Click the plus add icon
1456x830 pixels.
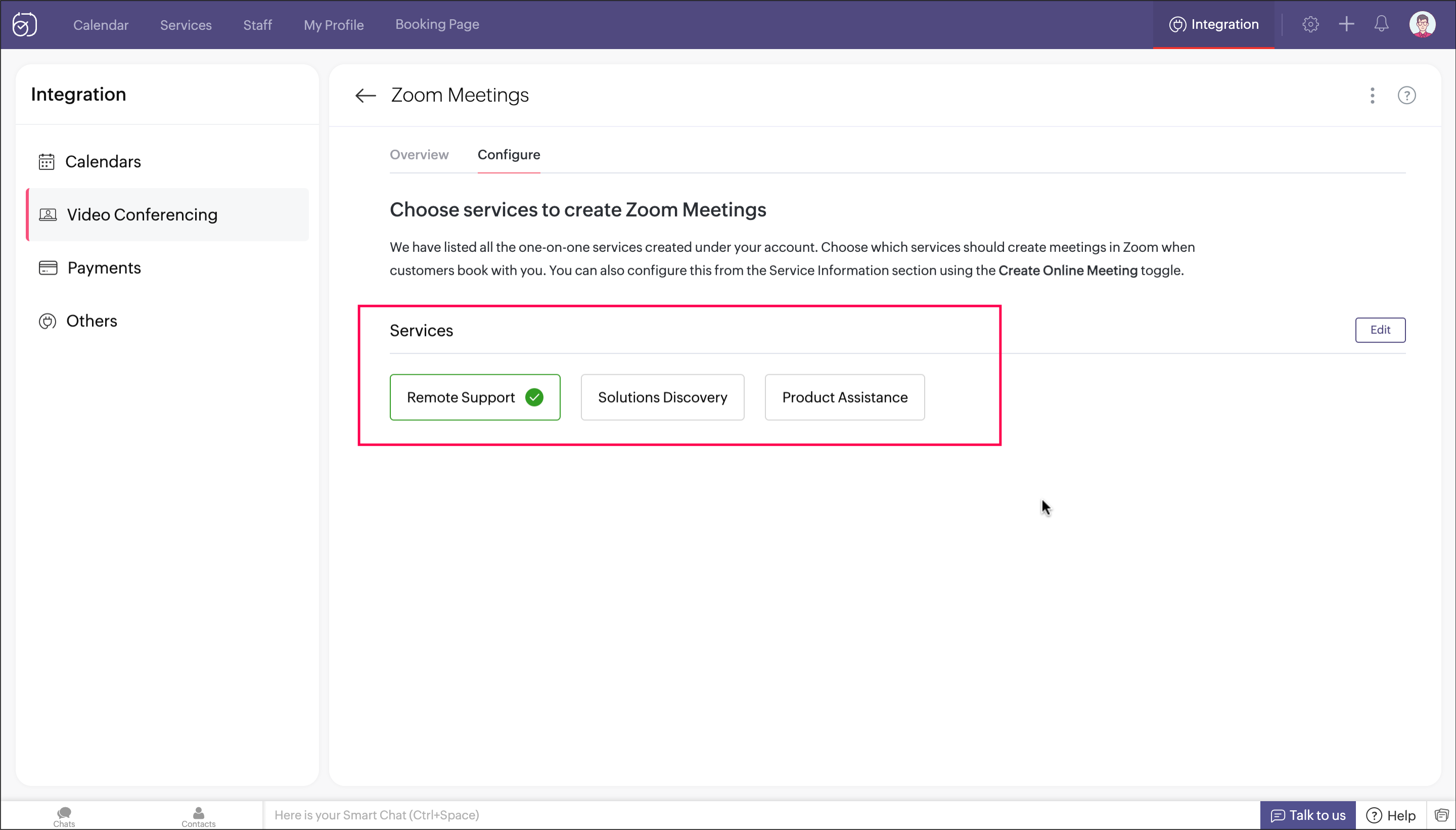point(1347,24)
